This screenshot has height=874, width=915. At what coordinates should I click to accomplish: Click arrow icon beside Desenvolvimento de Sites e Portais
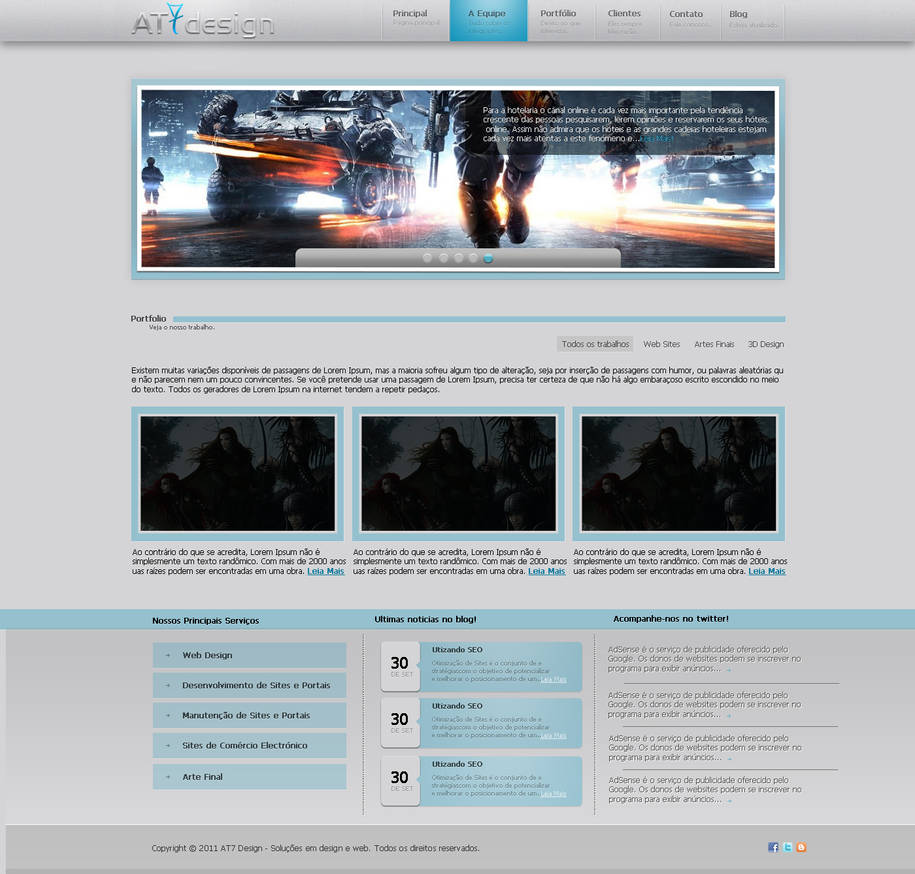tap(168, 685)
